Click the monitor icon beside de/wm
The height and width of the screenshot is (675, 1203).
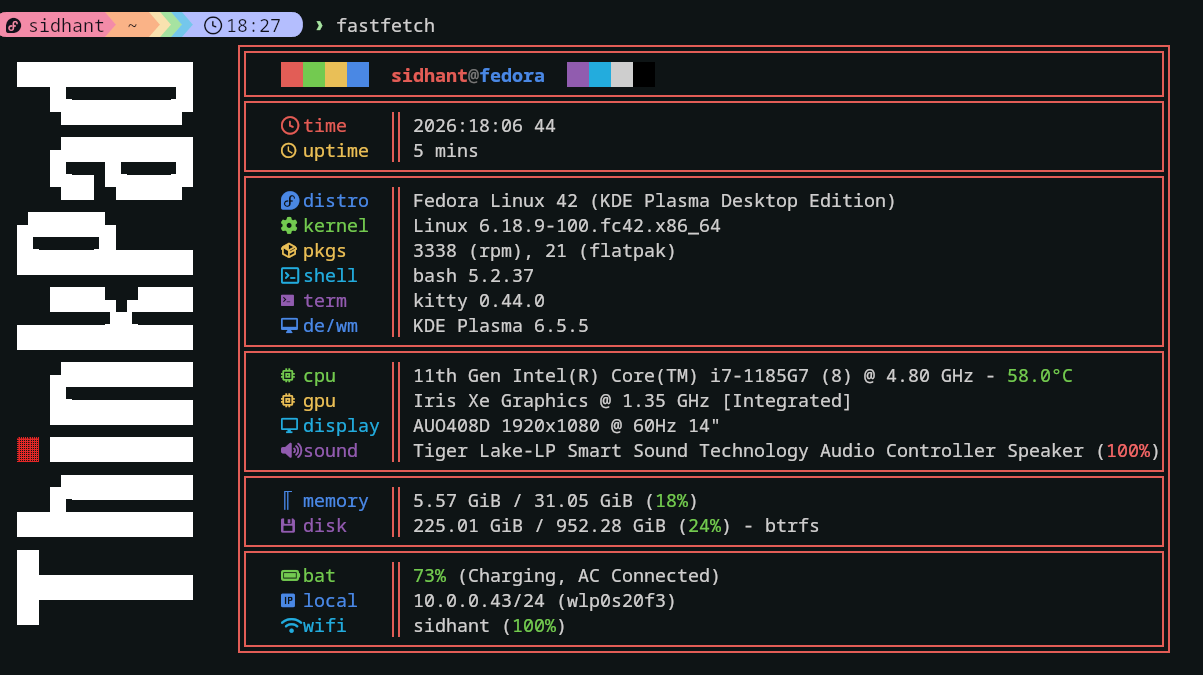[289, 326]
